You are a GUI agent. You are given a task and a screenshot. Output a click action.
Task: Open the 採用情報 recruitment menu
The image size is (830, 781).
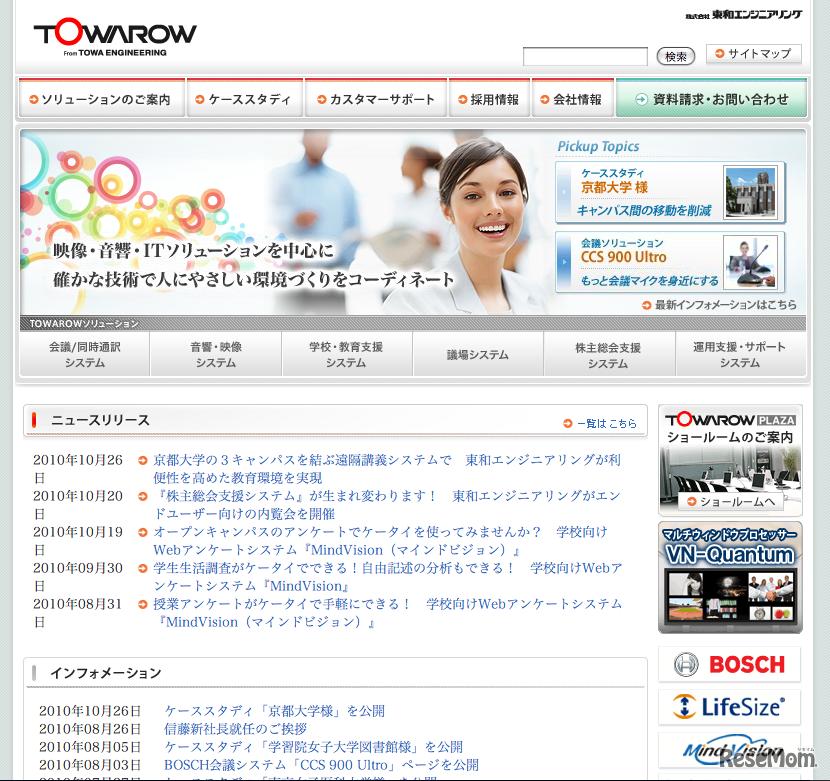489,97
